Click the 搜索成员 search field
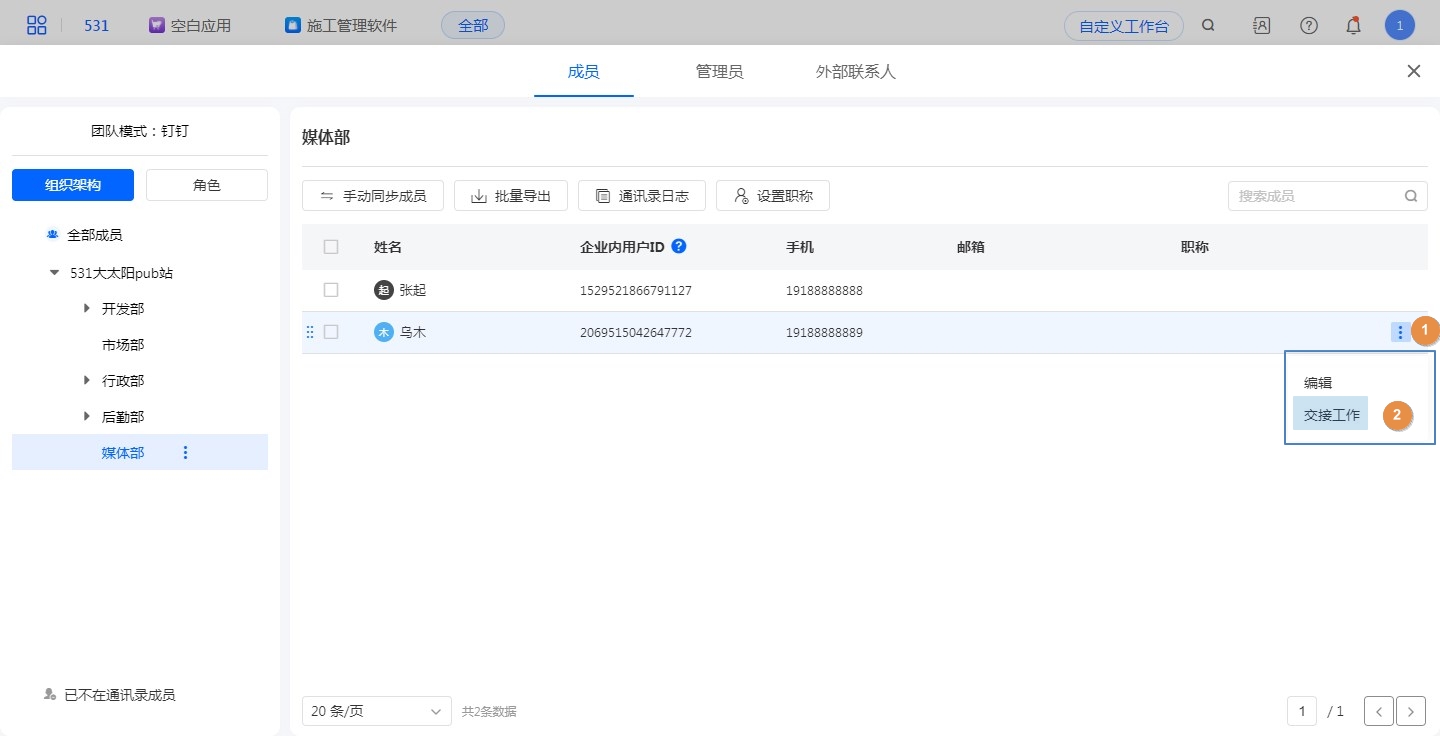This screenshot has height=736, width=1440. pyautogui.click(x=1317, y=196)
